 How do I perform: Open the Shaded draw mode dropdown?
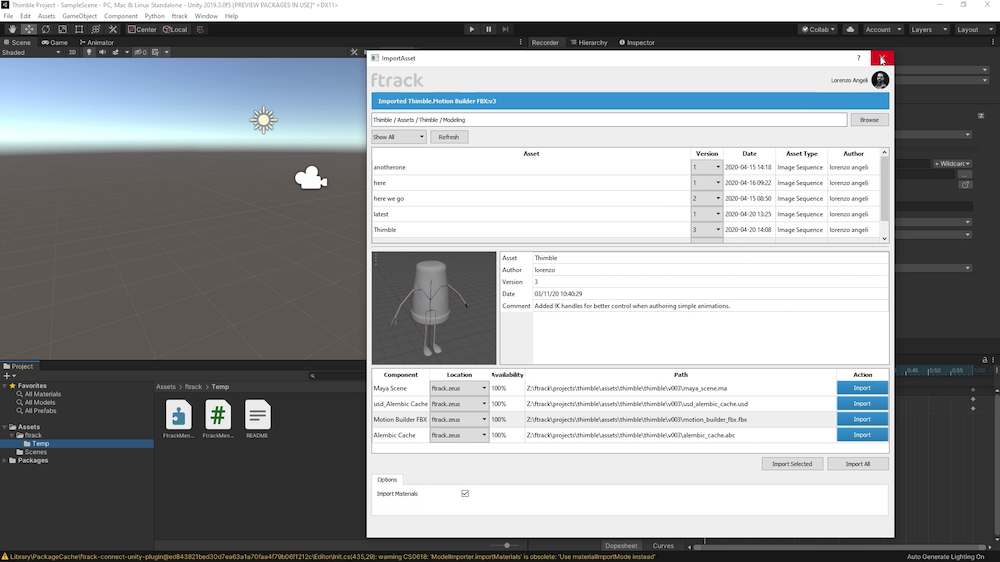(31, 52)
